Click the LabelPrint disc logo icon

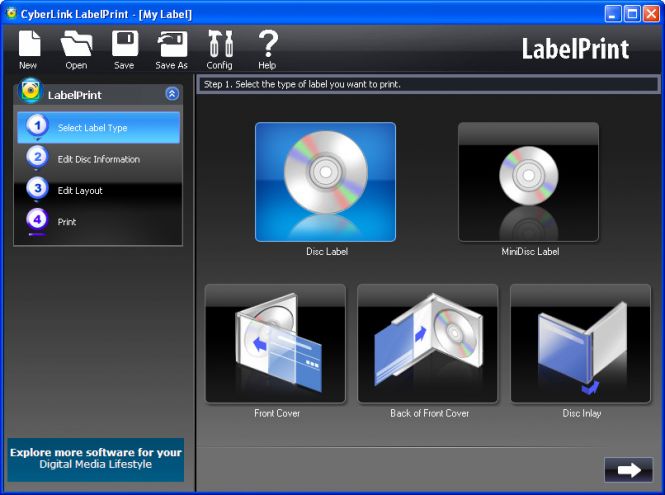point(30,90)
